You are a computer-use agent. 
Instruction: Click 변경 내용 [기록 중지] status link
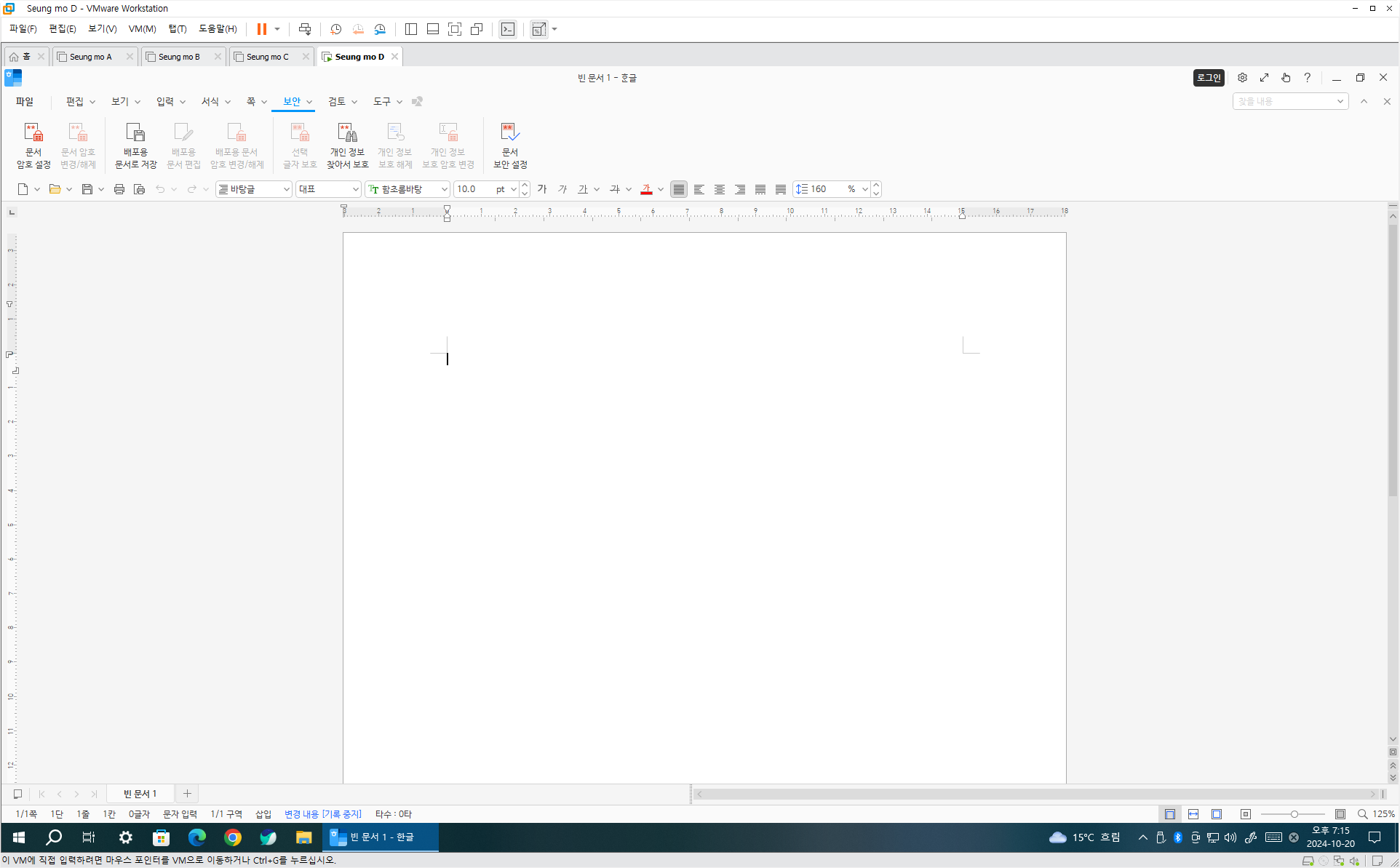click(x=322, y=814)
